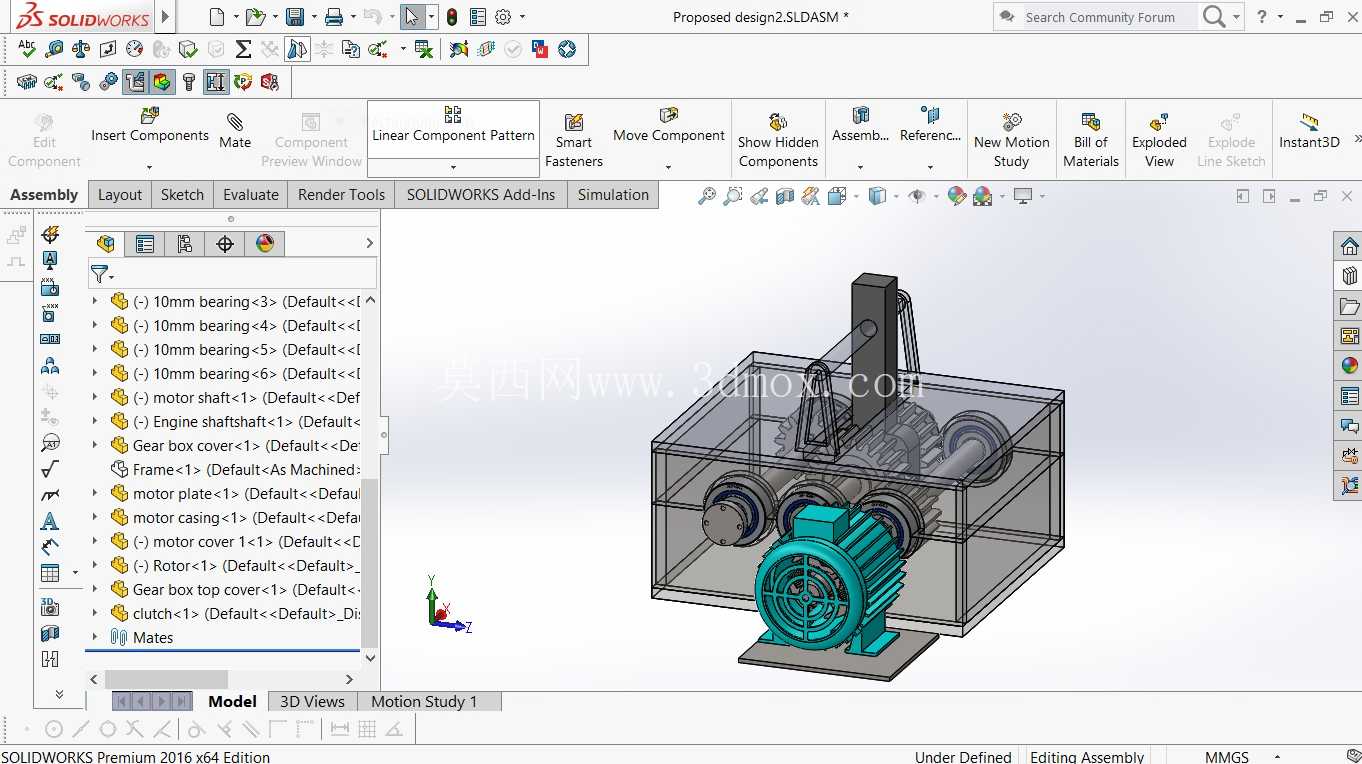Screen dimensions: 1362x764
Task: Expand the 10mm bearing<3> tree node
Action: pos(96,301)
